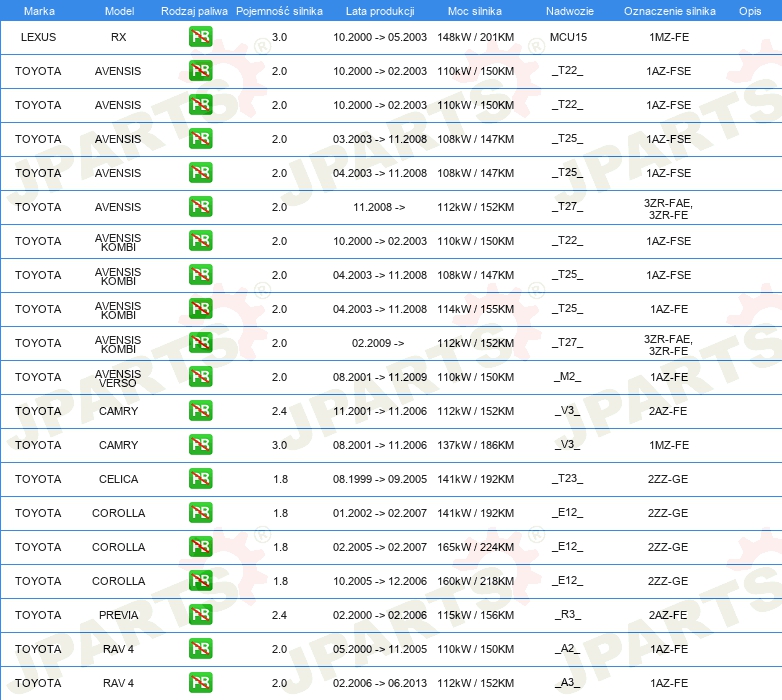Click fuel icon for AVENSIS KOMBI 02.2009 row
The height and width of the screenshot is (700, 782).
200,343
